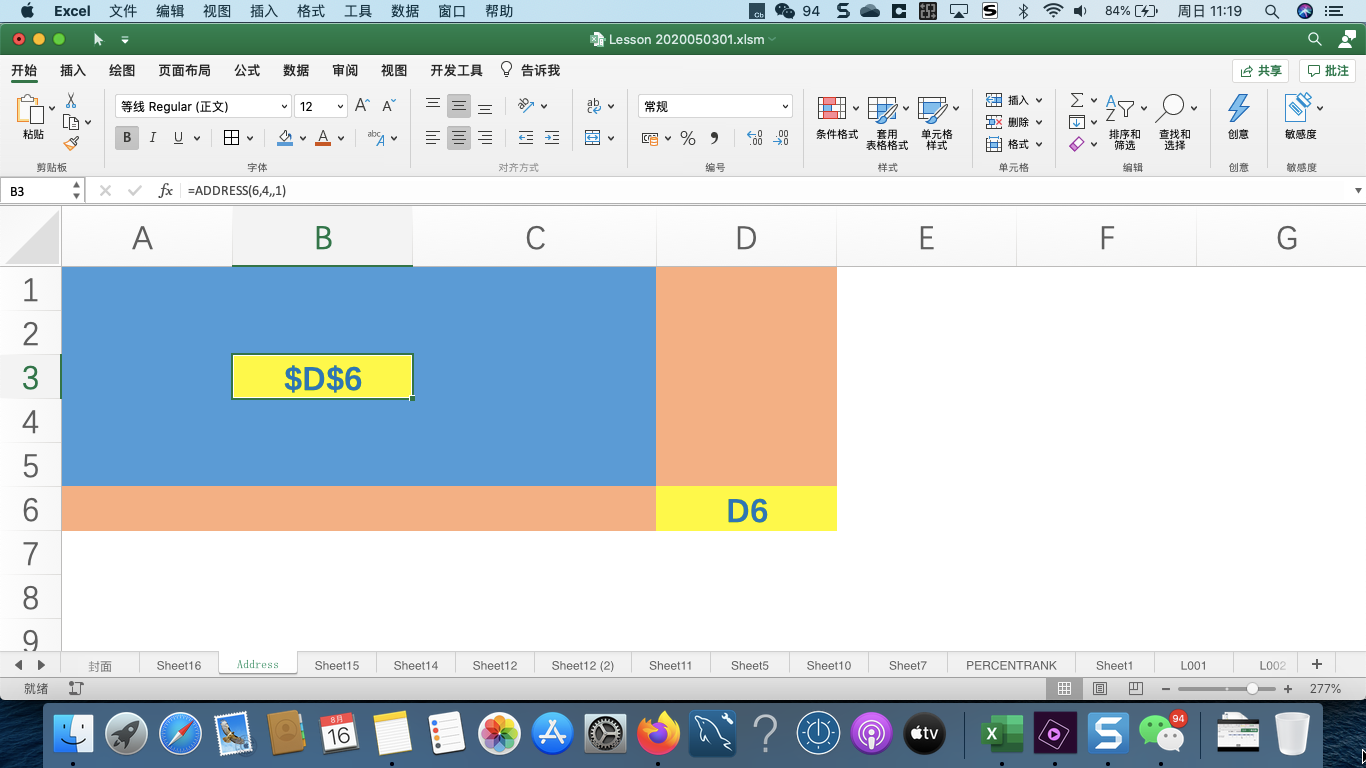This screenshot has width=1366, height=768.
Task: Toggle center horizontal alignment
Action: (459, 138)
